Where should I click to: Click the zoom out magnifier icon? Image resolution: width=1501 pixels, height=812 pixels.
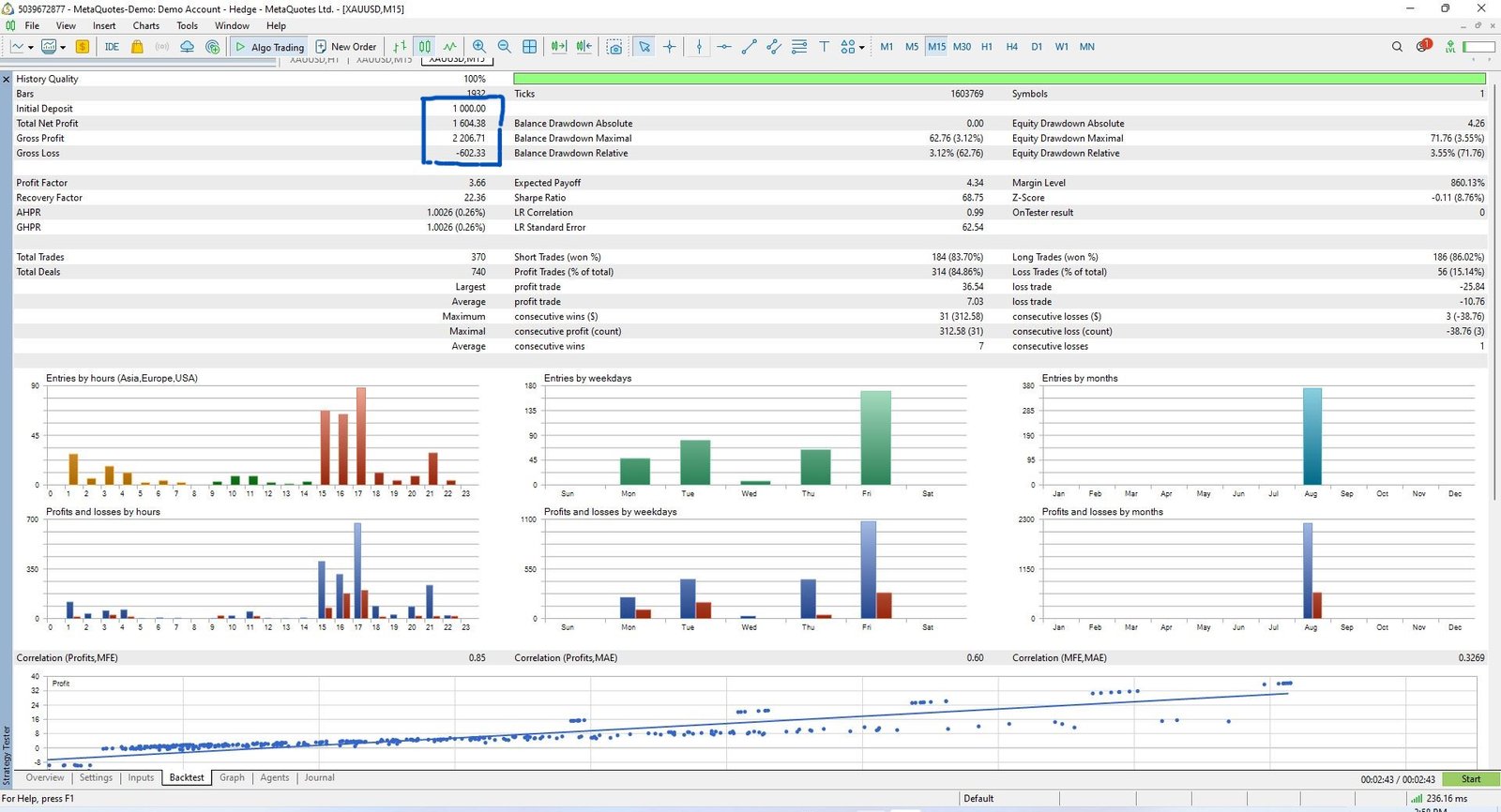[505, 47]
